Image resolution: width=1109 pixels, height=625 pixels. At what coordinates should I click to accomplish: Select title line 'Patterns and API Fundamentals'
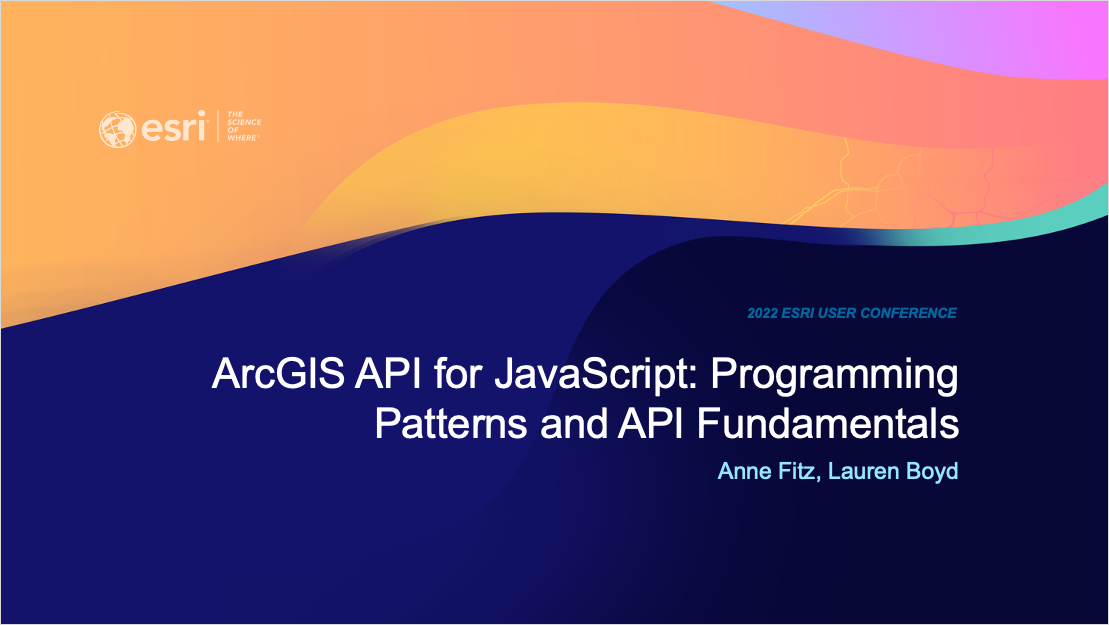(666, 424)
